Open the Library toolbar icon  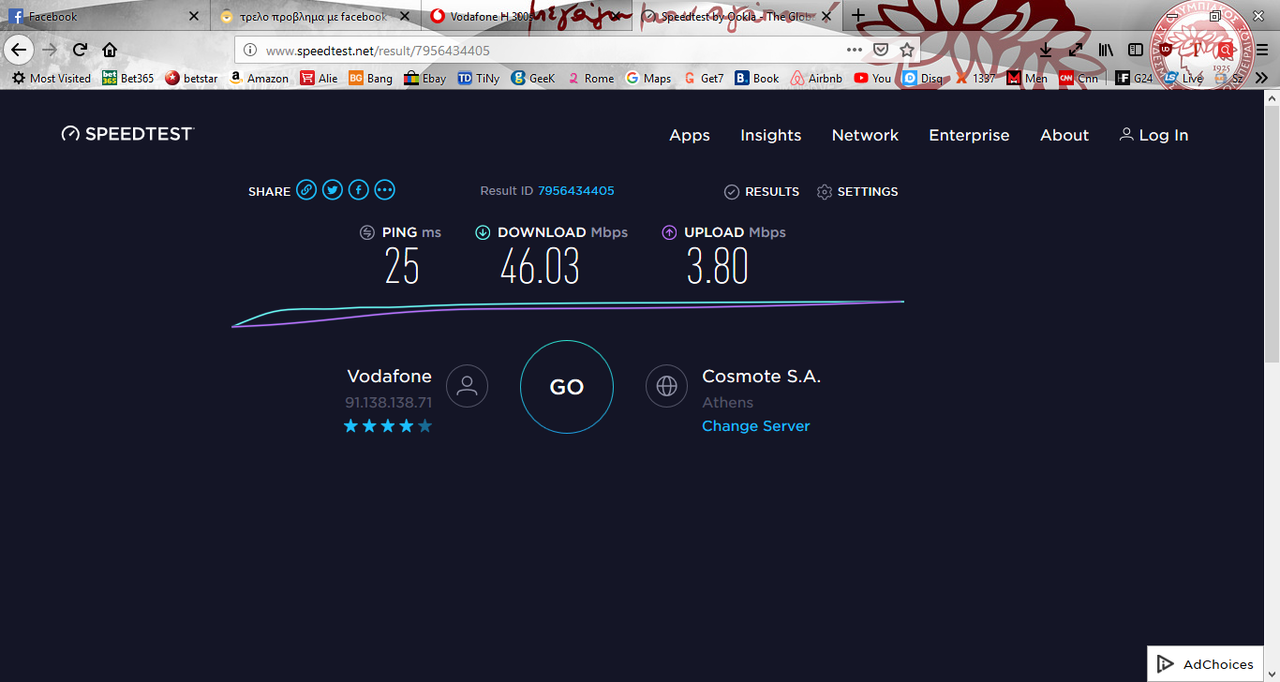(x=1106, y=49)
